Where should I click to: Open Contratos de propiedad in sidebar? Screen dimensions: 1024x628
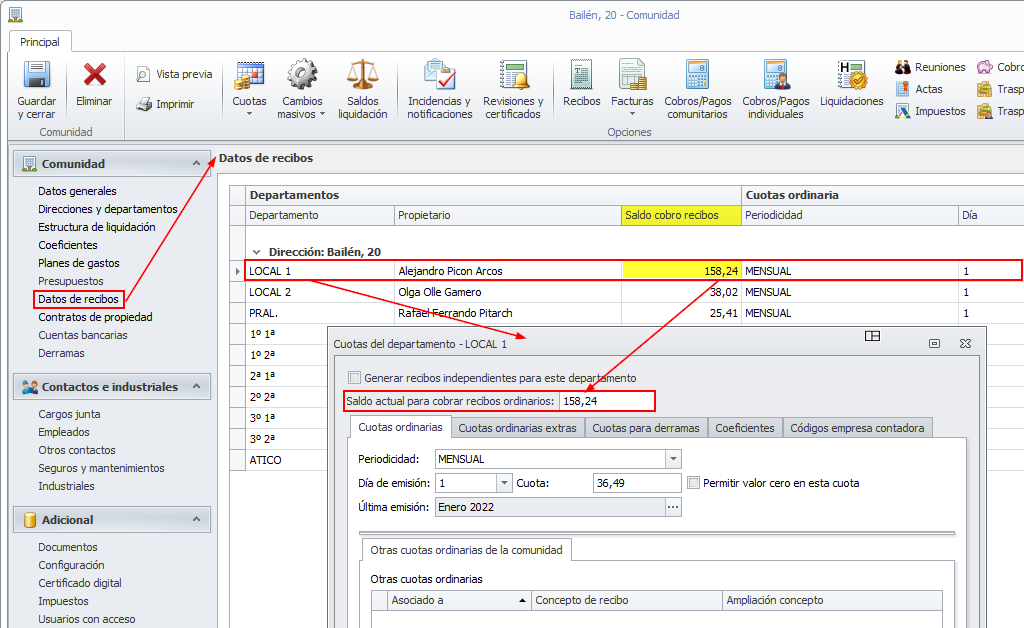95,317
